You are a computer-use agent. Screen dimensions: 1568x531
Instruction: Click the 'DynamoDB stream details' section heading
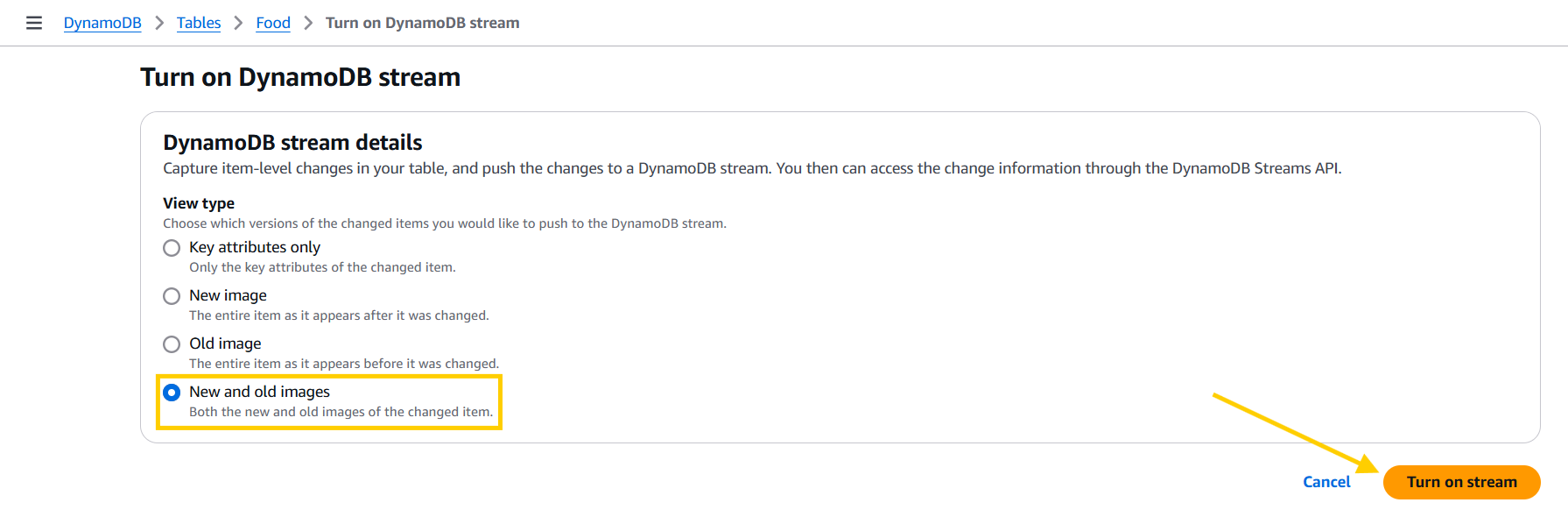point(292,142)
